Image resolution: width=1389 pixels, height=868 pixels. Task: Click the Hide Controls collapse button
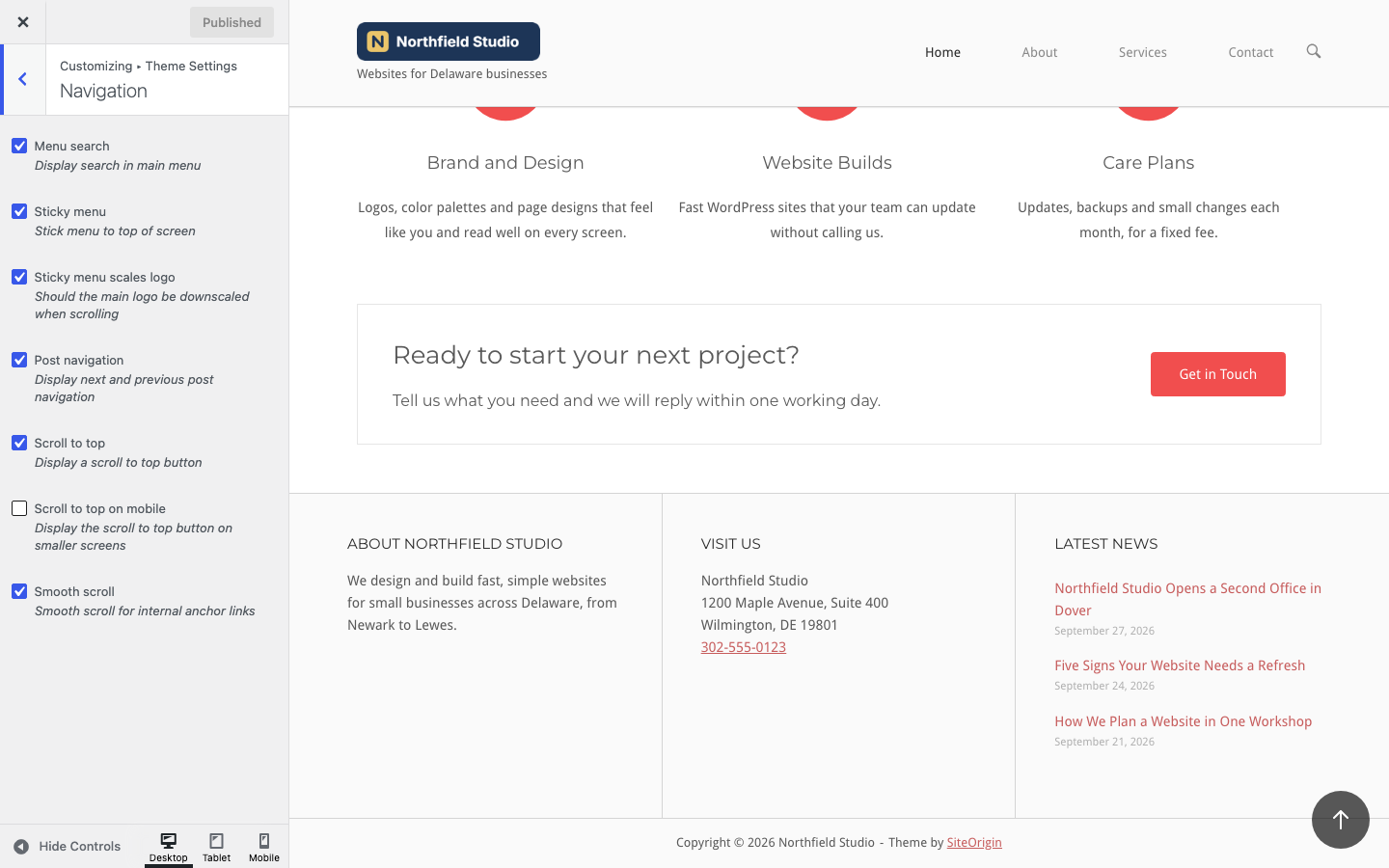pos(68,847)
